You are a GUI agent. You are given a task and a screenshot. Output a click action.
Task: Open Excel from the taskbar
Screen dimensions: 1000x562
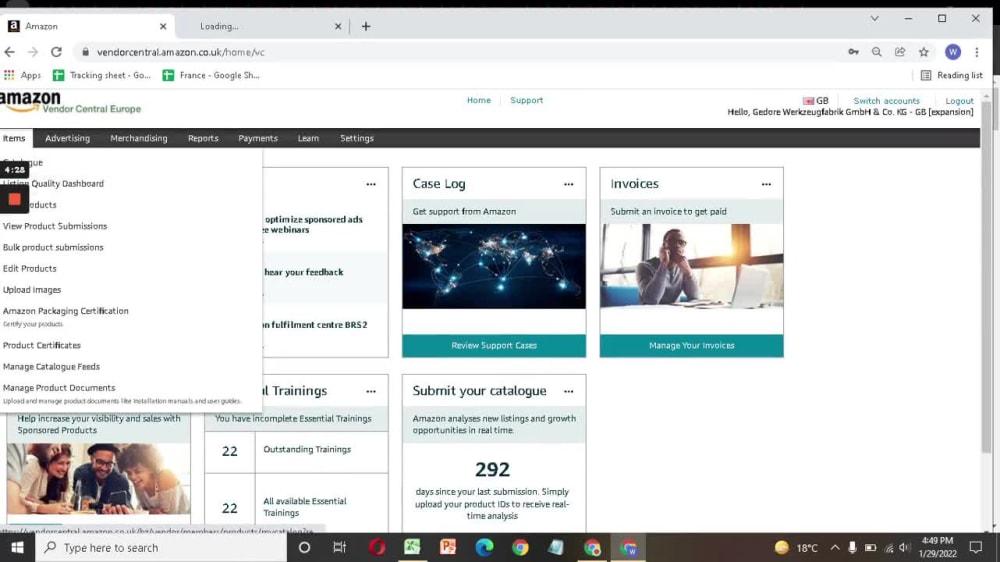tap(412, 547)
